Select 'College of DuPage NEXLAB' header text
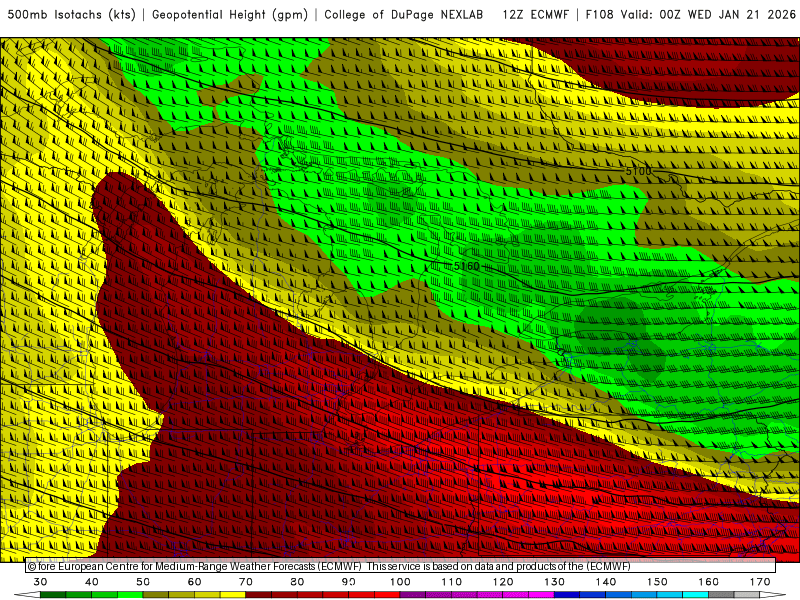 point(404,15)
